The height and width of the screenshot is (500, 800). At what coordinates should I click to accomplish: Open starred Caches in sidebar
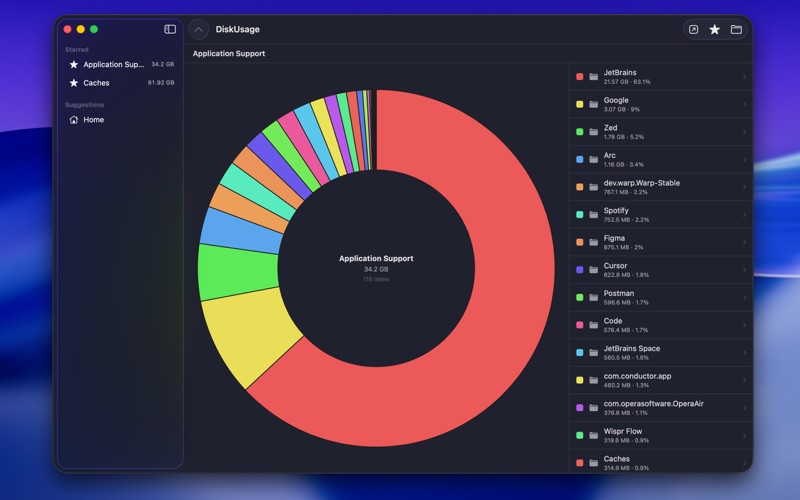click(120, 83)
